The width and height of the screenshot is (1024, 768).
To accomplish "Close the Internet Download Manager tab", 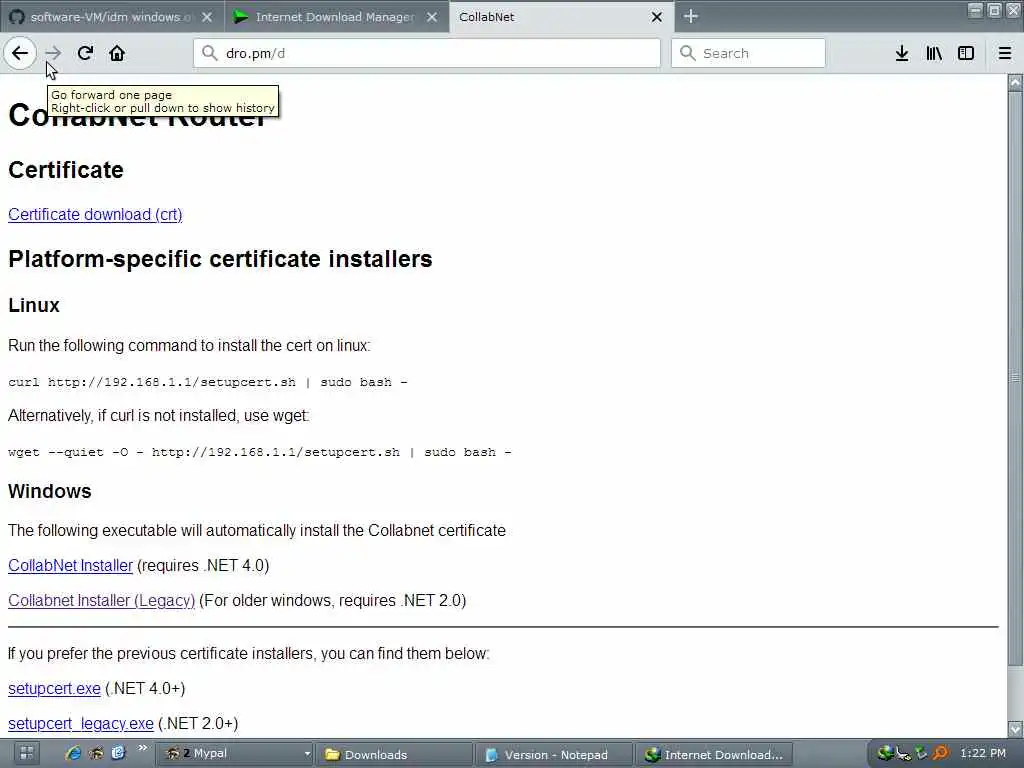I will 432,17.
